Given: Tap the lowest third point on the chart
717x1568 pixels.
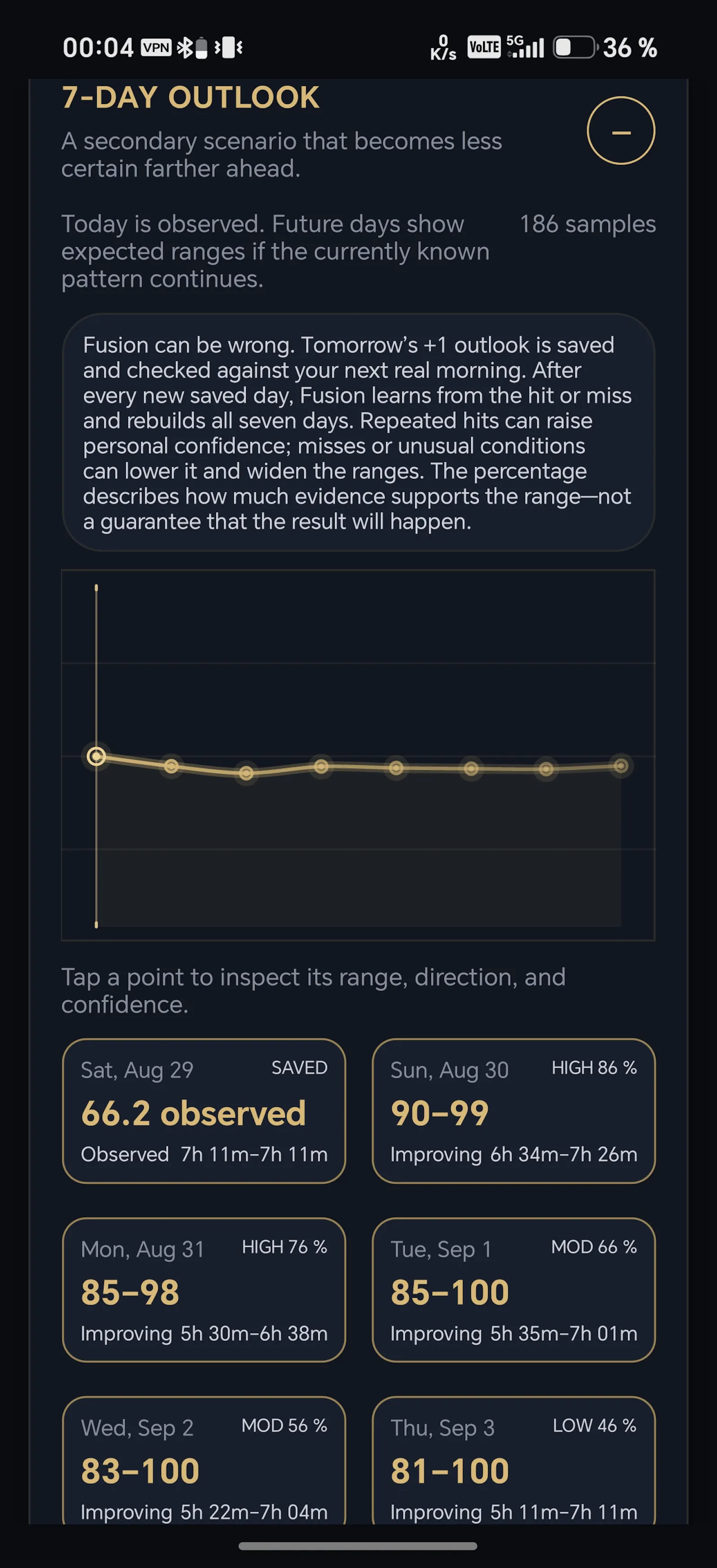Looking at the screenshot, I should [x=246, y=773].
